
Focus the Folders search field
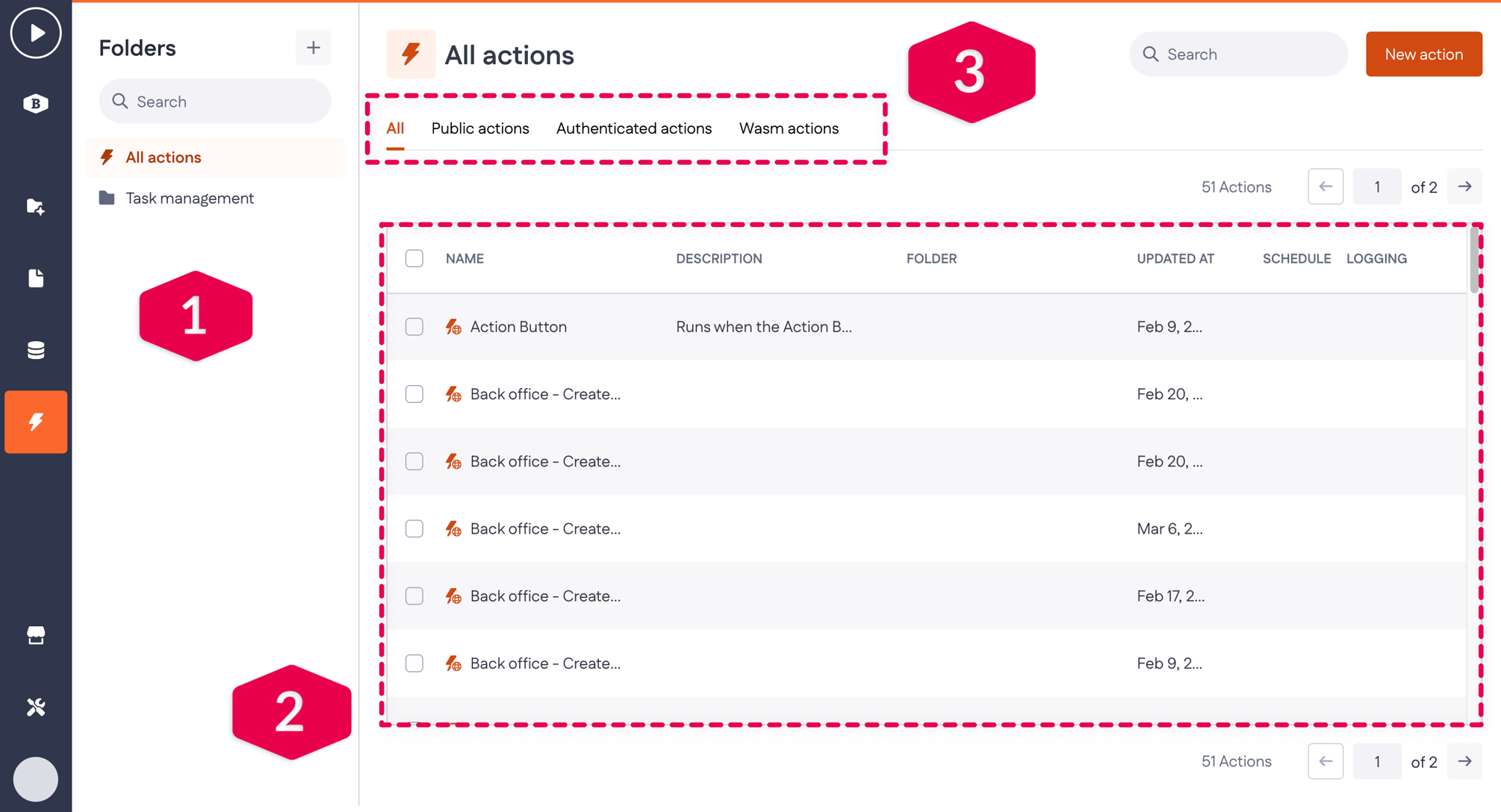click(x=215, y=101)
